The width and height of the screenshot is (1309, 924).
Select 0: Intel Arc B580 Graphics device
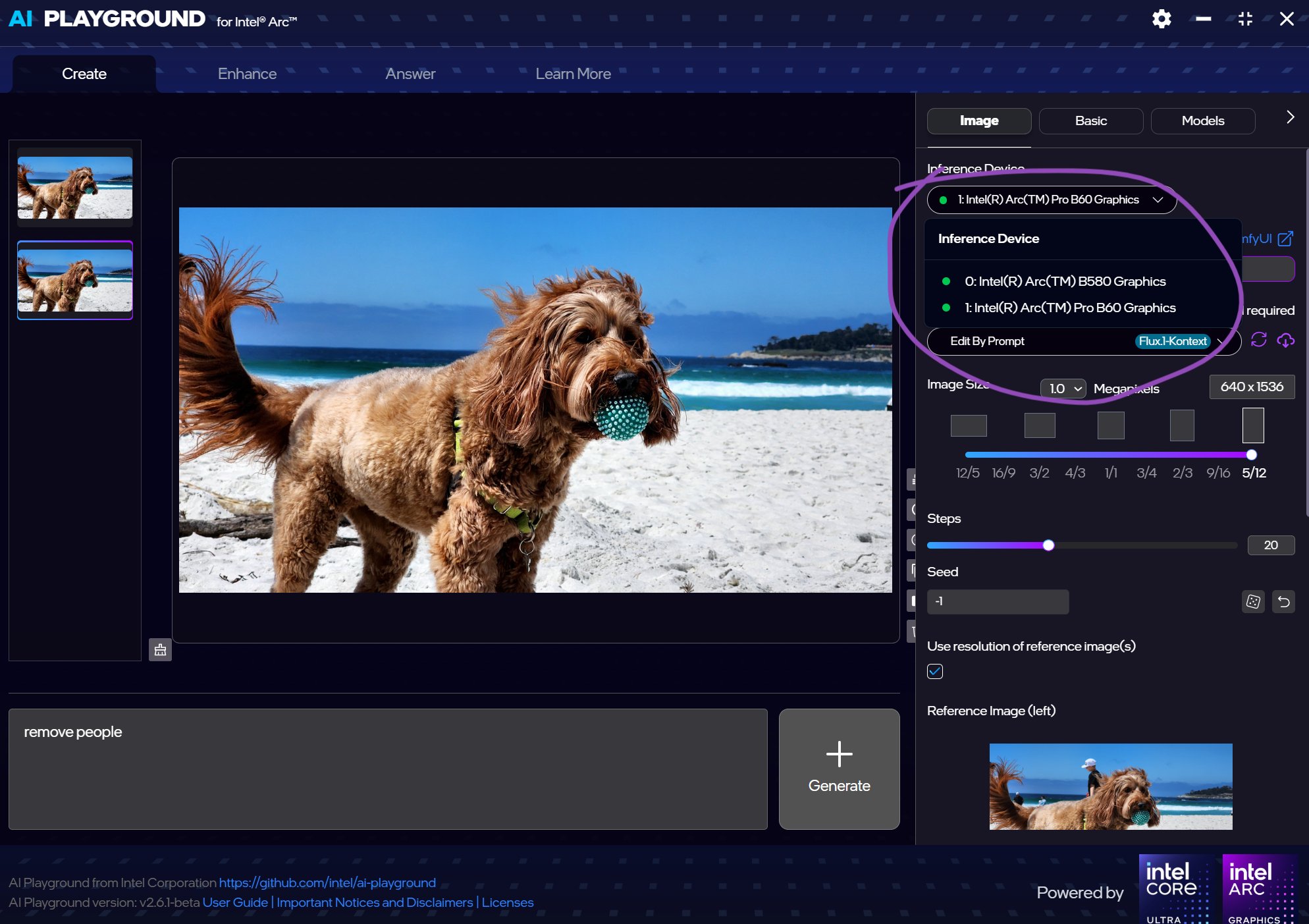[x=1065, y=281]
